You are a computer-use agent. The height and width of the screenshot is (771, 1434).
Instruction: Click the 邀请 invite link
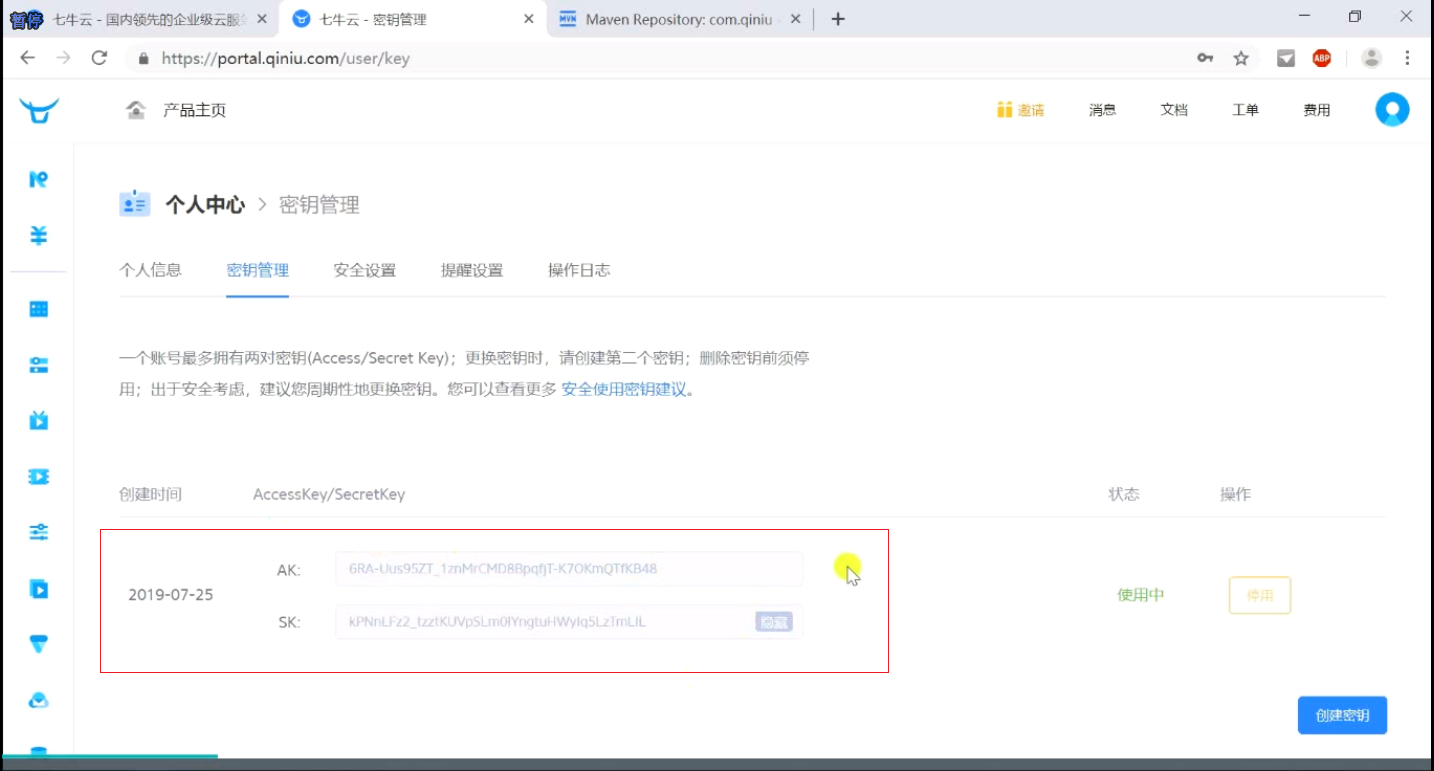point(1021,110)
